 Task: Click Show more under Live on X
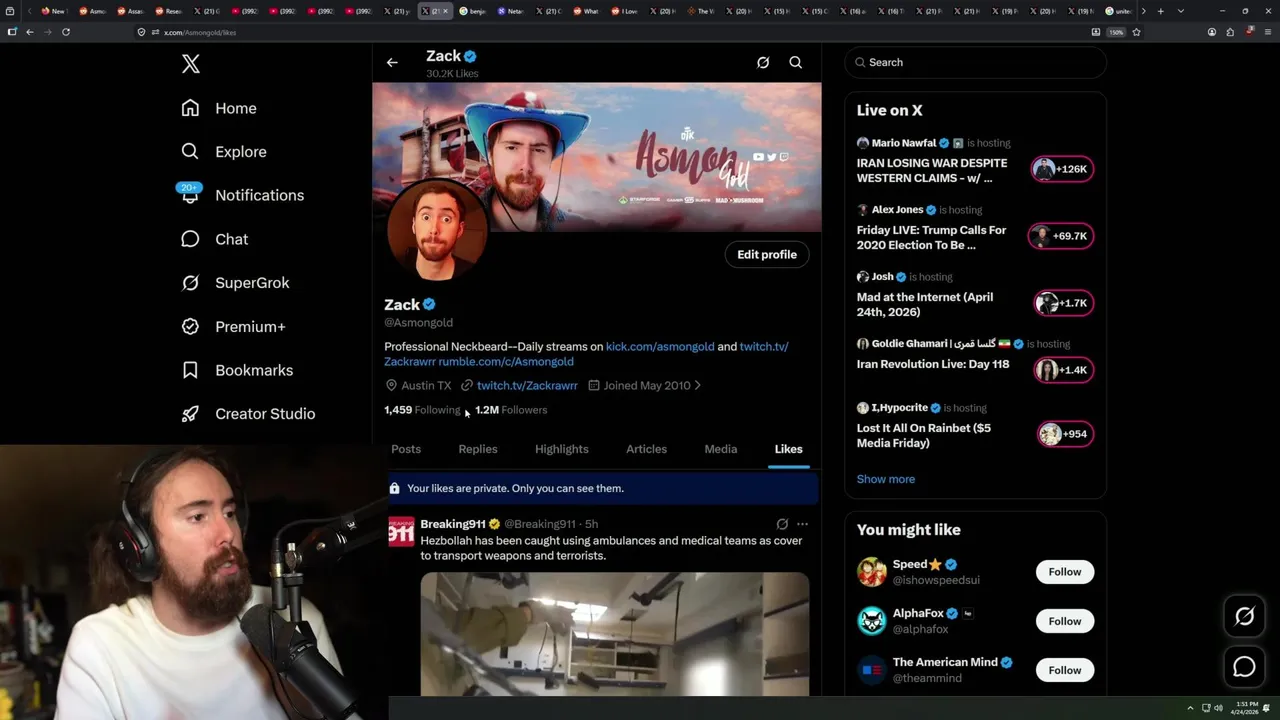pyautogui.click(x=886, y=479)
